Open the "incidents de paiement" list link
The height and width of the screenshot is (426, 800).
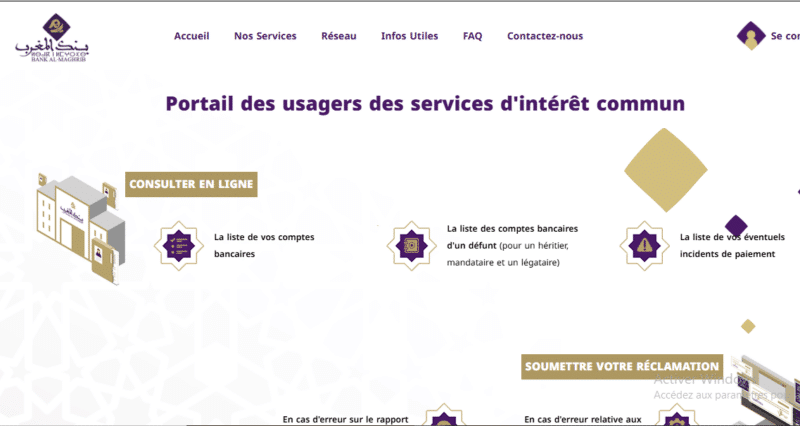pyautogui.click(x=732, y=245)
